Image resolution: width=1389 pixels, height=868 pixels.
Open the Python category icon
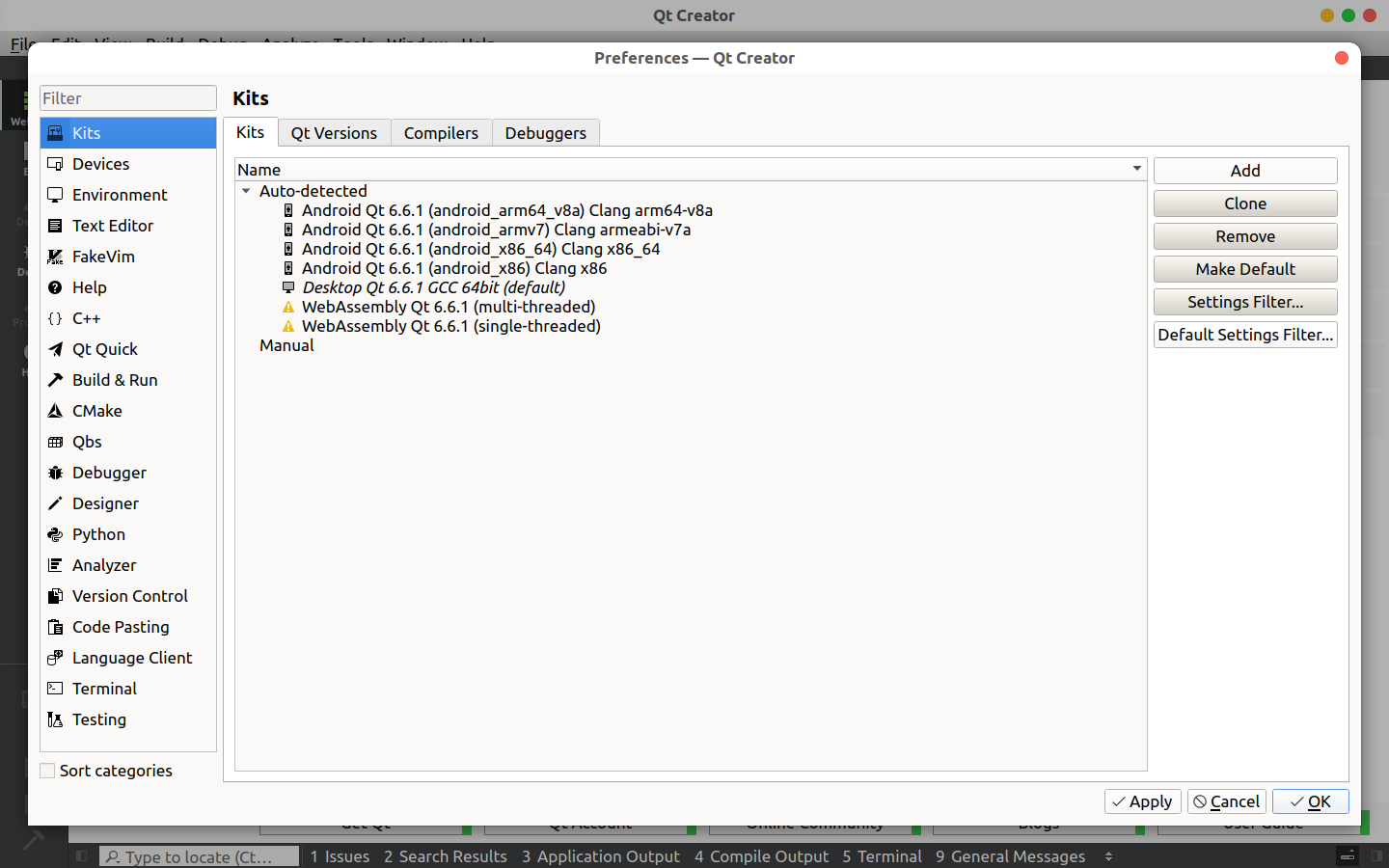tap(55, 534)
